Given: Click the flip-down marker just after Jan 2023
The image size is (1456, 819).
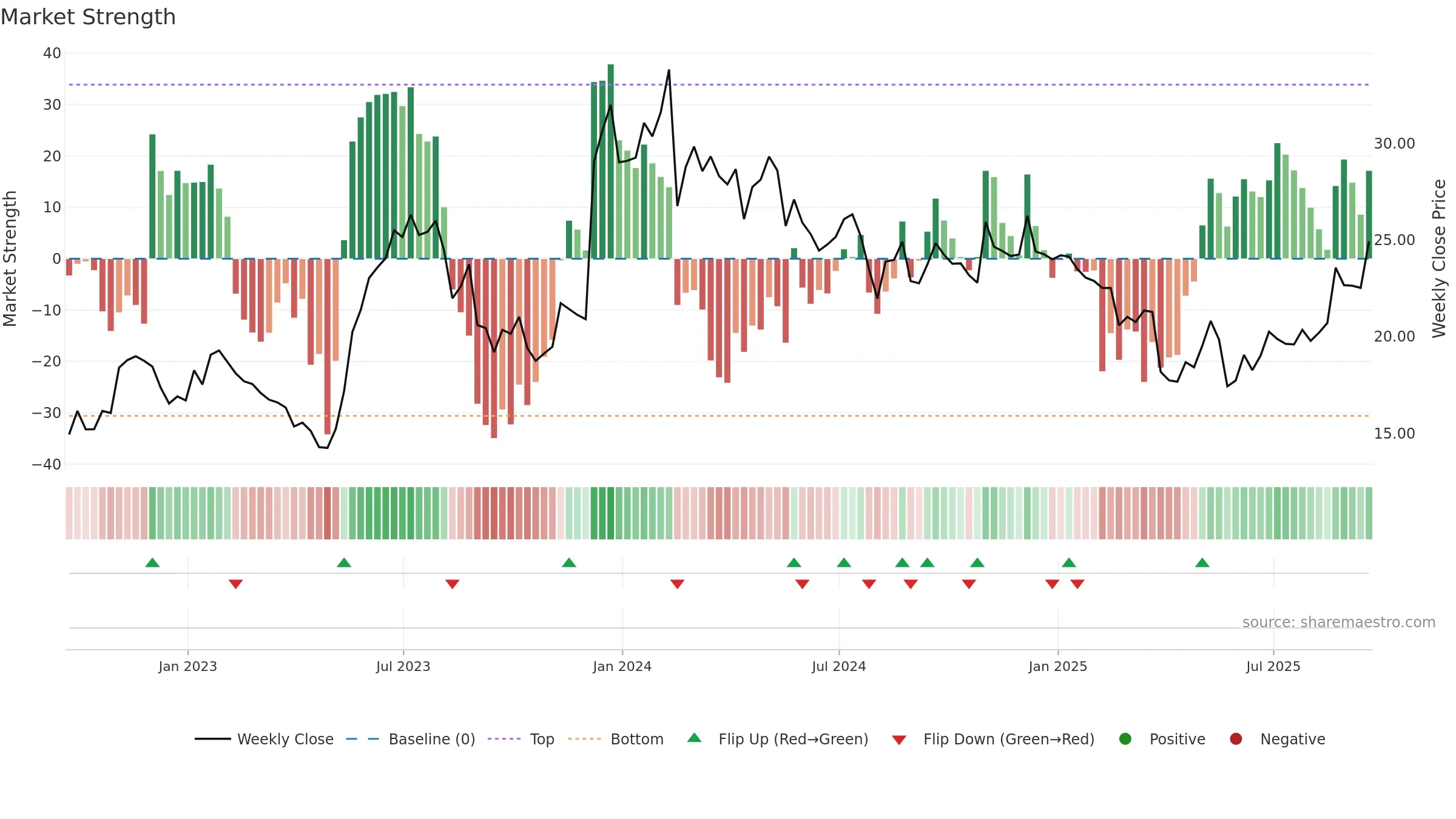Looking at the screenshot, I should click(x=236, y=584).
